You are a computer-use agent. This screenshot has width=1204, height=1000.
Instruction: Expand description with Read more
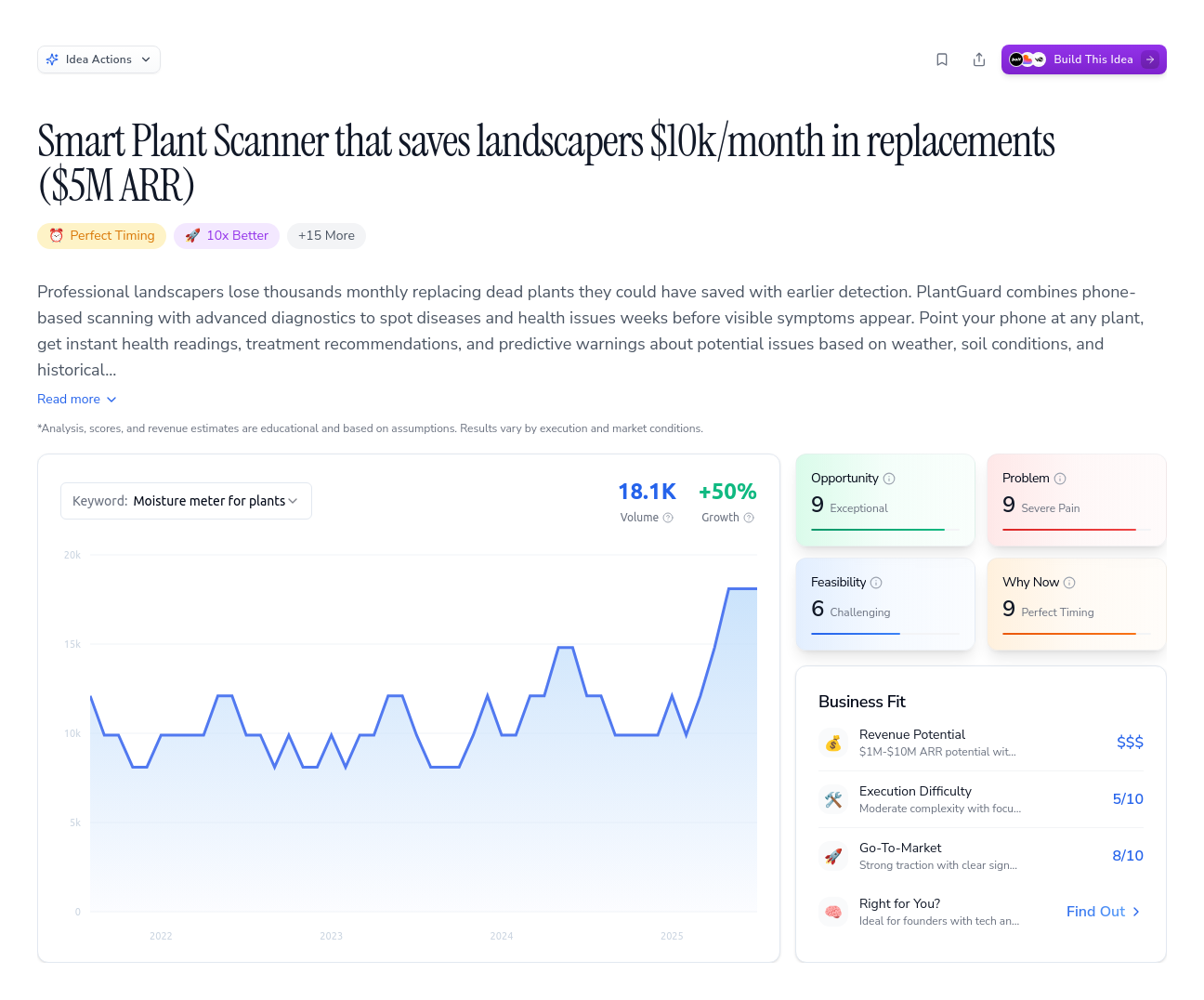coord(77,399)
